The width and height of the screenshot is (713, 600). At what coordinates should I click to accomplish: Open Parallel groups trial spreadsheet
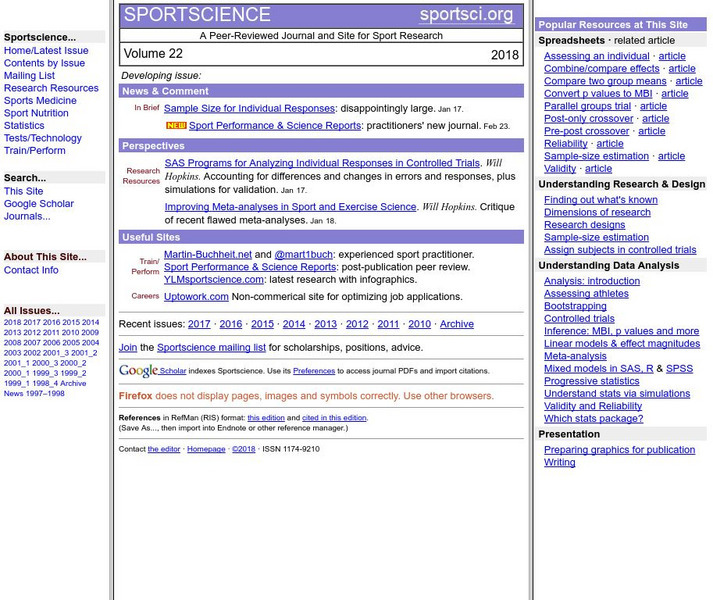[587, 106]
